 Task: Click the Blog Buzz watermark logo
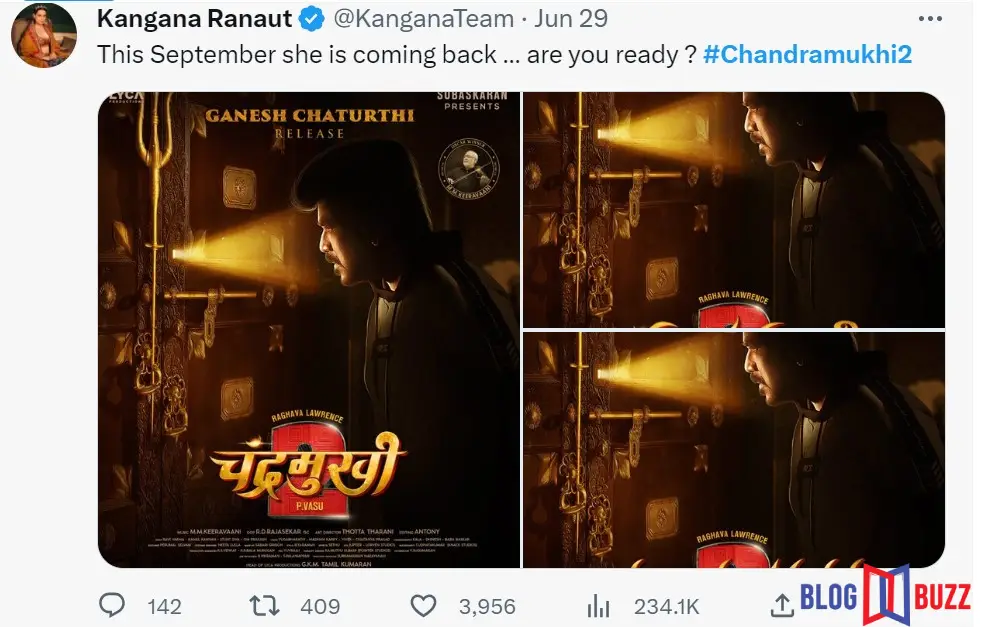pyautogui.click(x=886, y=595)
